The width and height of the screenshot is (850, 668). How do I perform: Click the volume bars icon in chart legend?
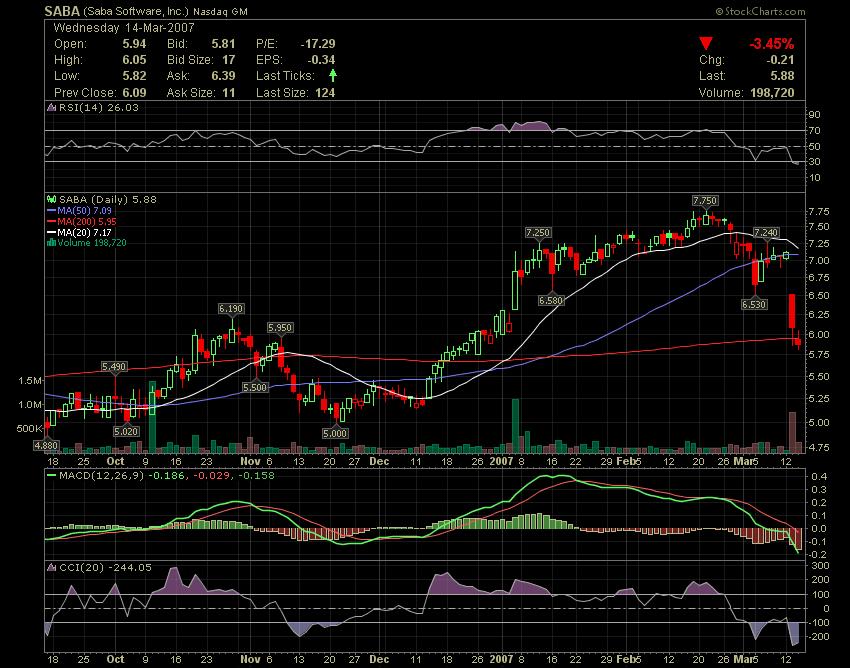tap(51, 242)
